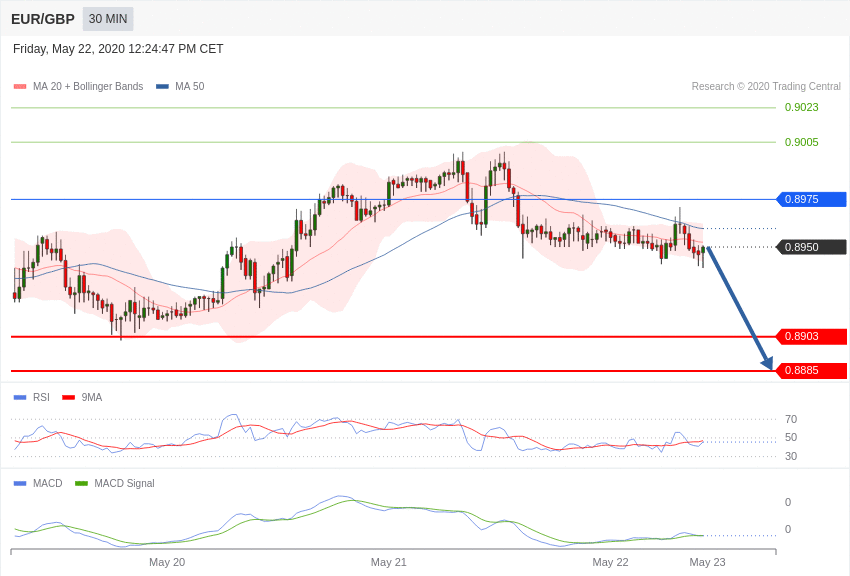Click the Research © 2020 Trading Central credit
The image size is (850, 576).
pos(766,86)
